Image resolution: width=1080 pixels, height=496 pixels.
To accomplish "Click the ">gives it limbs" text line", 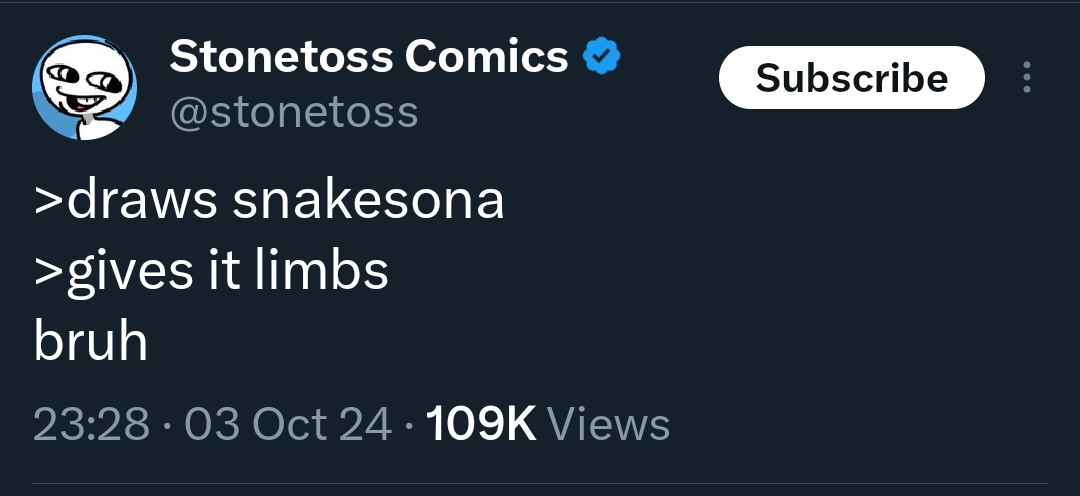I will click(211, 271).
